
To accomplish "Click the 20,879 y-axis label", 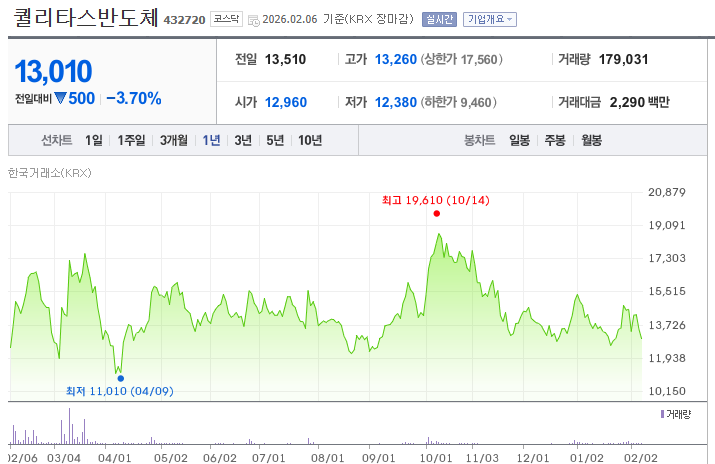I will 667,192.
